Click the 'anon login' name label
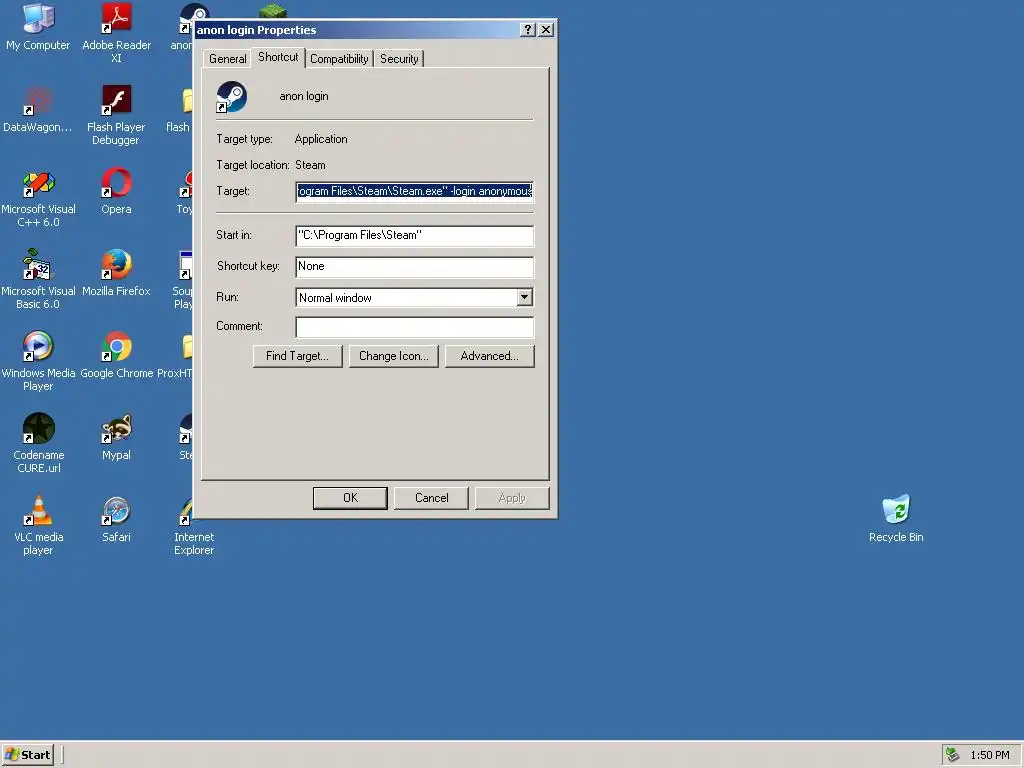The width and height of the screenshot is (1024, 768). point(304,96)
